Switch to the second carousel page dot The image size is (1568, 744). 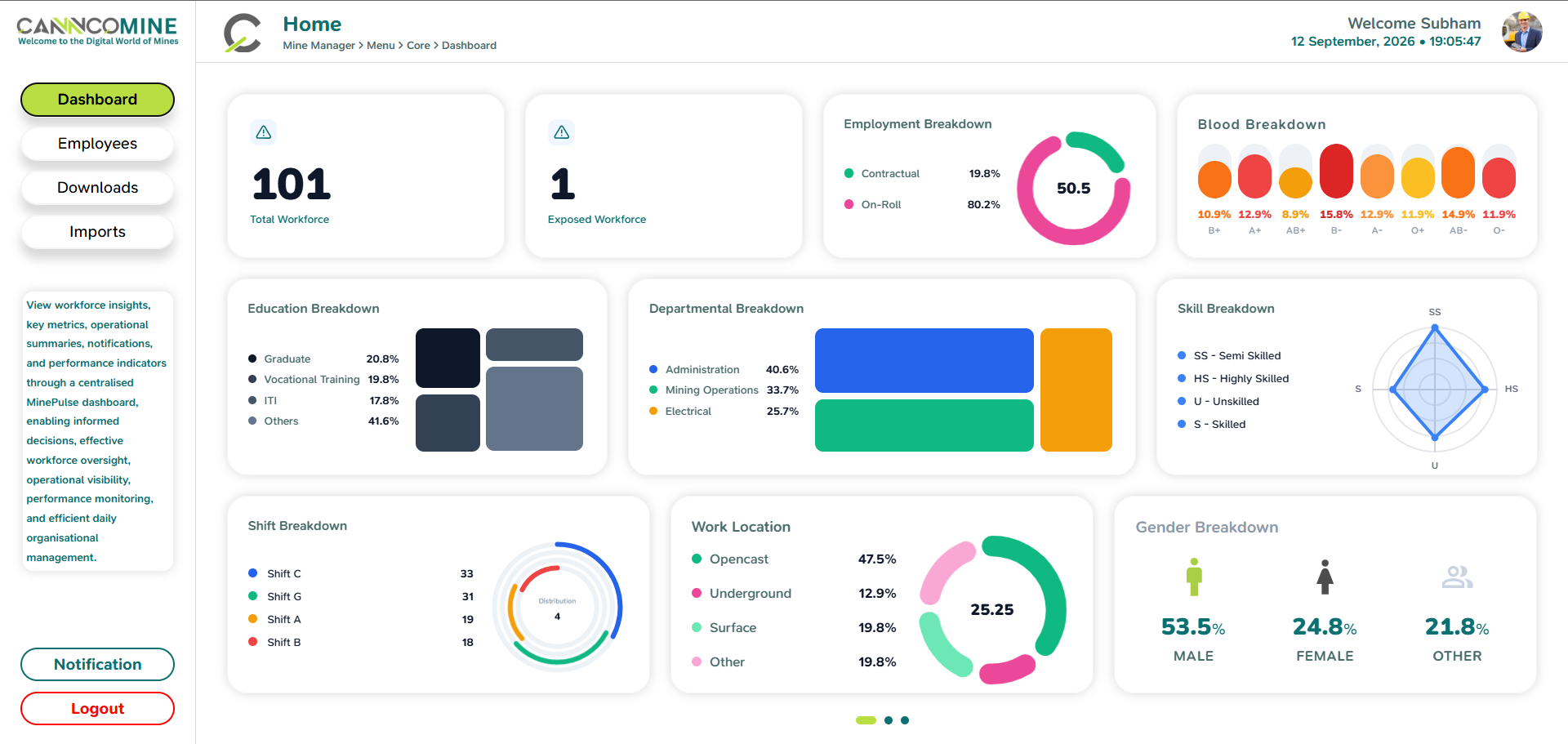pyautogui.click(x=889, y=720)
